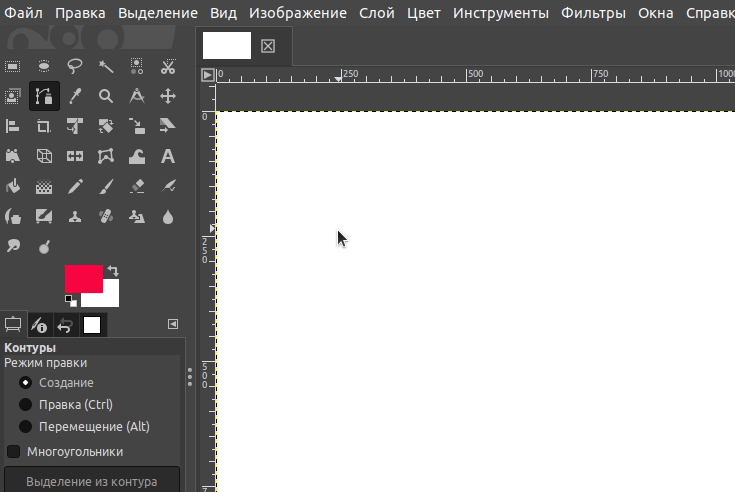Select the Perspective Clone tool
735x492 pixels.
point(137,217)
